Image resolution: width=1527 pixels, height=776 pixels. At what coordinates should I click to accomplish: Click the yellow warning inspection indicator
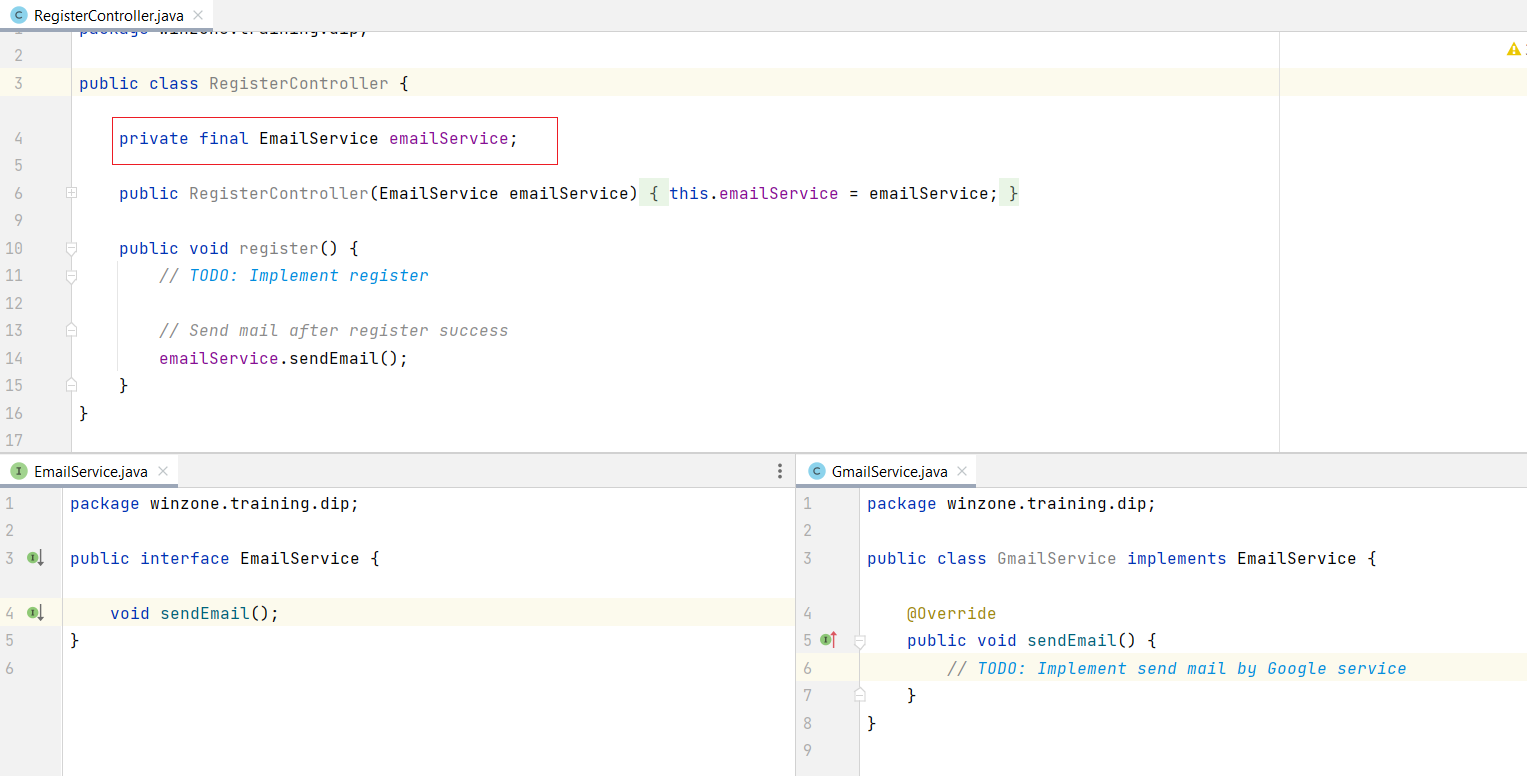1514,49
